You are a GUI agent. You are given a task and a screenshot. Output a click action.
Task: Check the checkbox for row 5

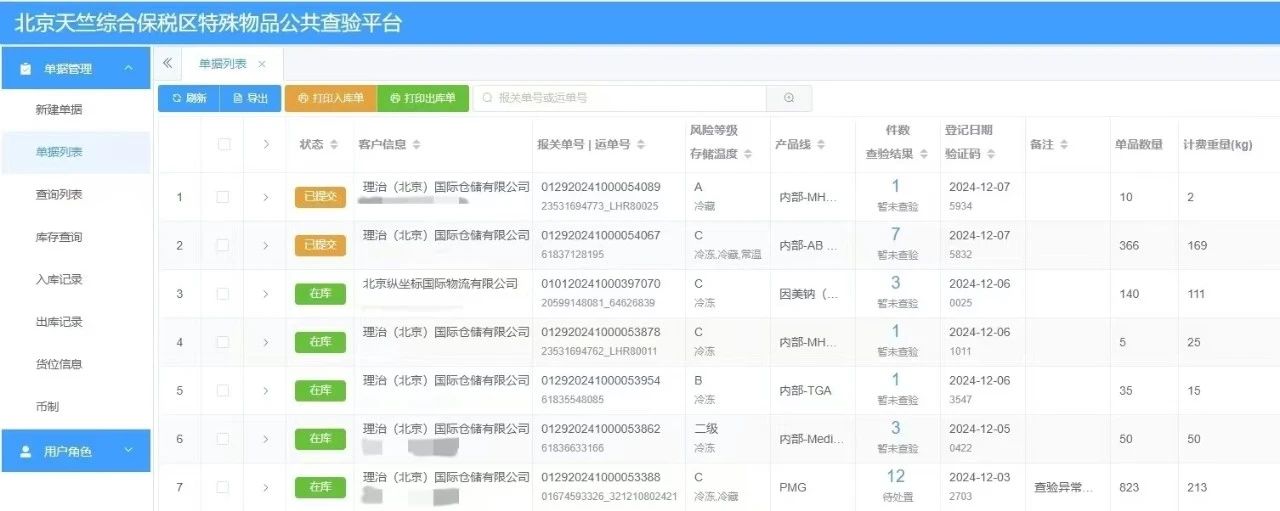coord(223,390)
